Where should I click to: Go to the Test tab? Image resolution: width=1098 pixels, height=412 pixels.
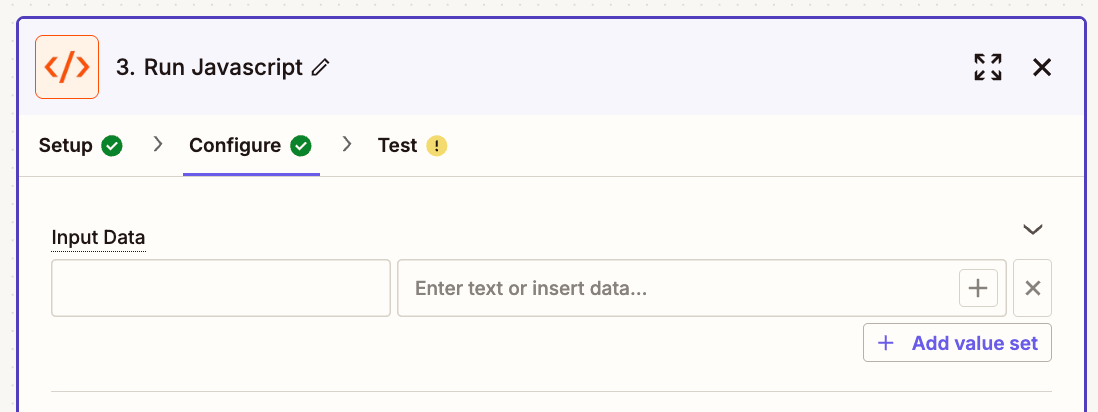pyautogui.click(x=412, y=146)
